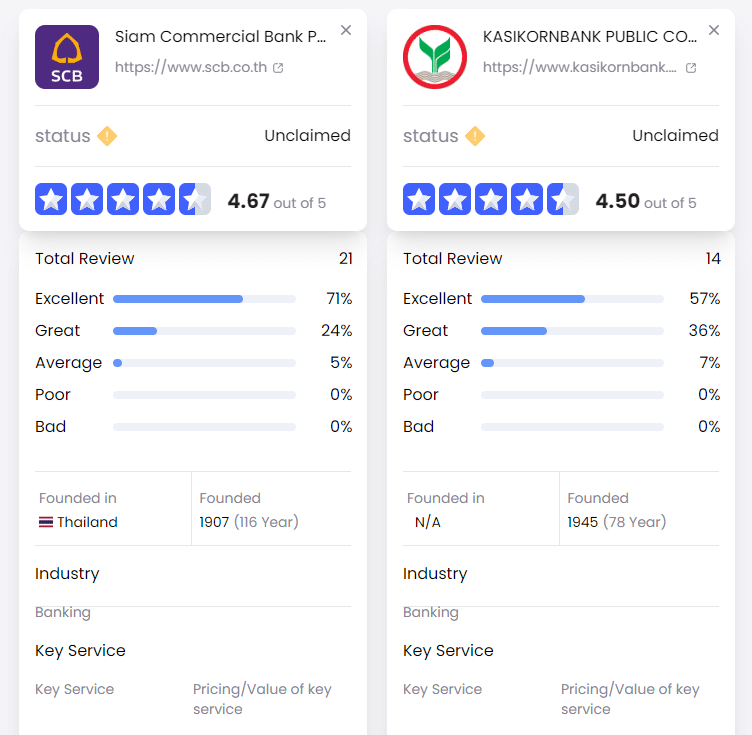The height and width of the screenshot is (735, 752).
Task: Open the external link icon beside scb.co.th
Action: click(x=278, y=68)
